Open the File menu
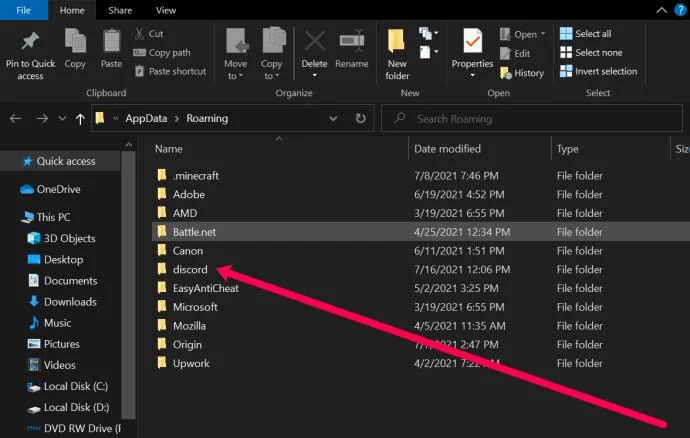This screenshot has height=438, width=690. [x=24, y=10]
